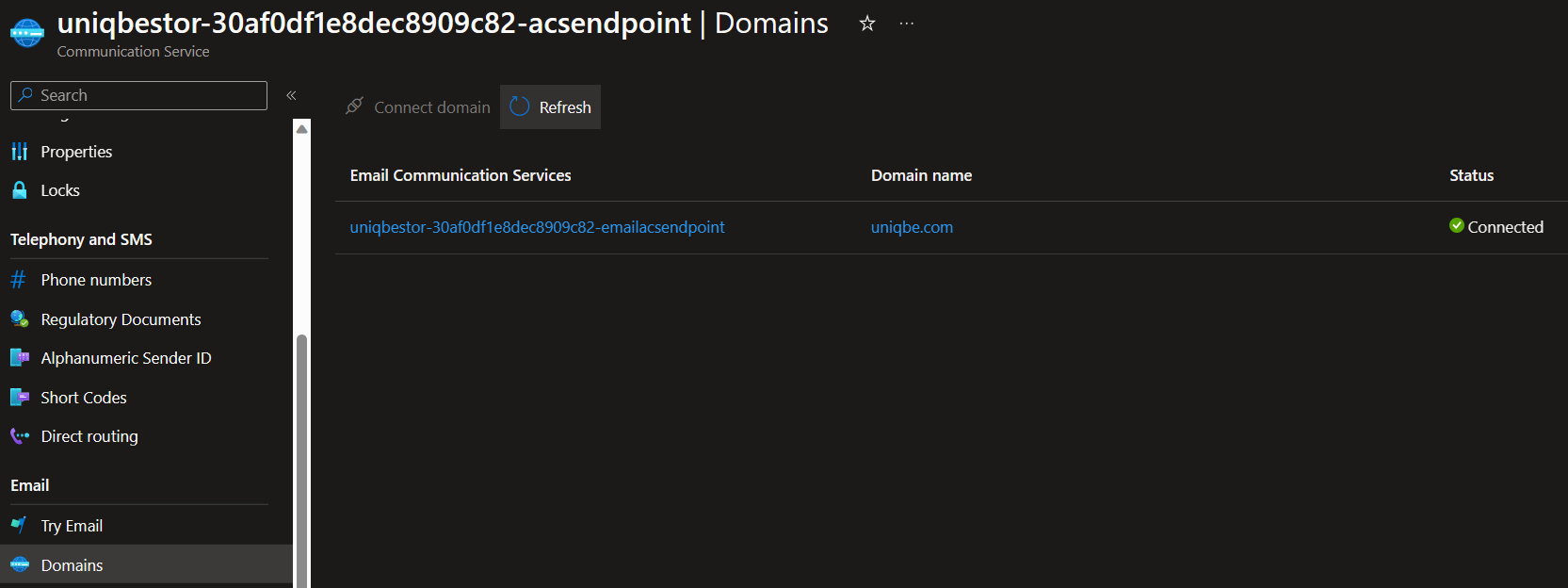1568x588 pixels.
Task: Click the Domains sidebar icon
Action: click(20, 564)
